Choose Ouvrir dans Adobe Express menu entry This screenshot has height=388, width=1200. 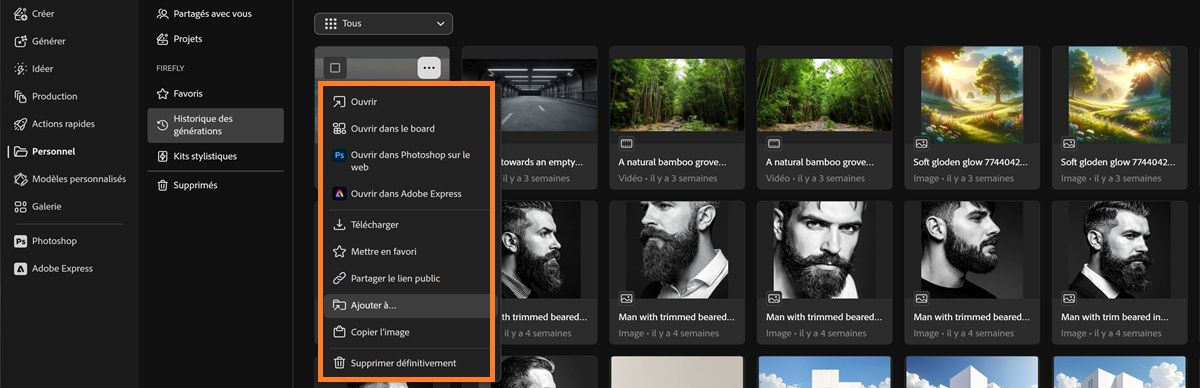pos(406,193)
